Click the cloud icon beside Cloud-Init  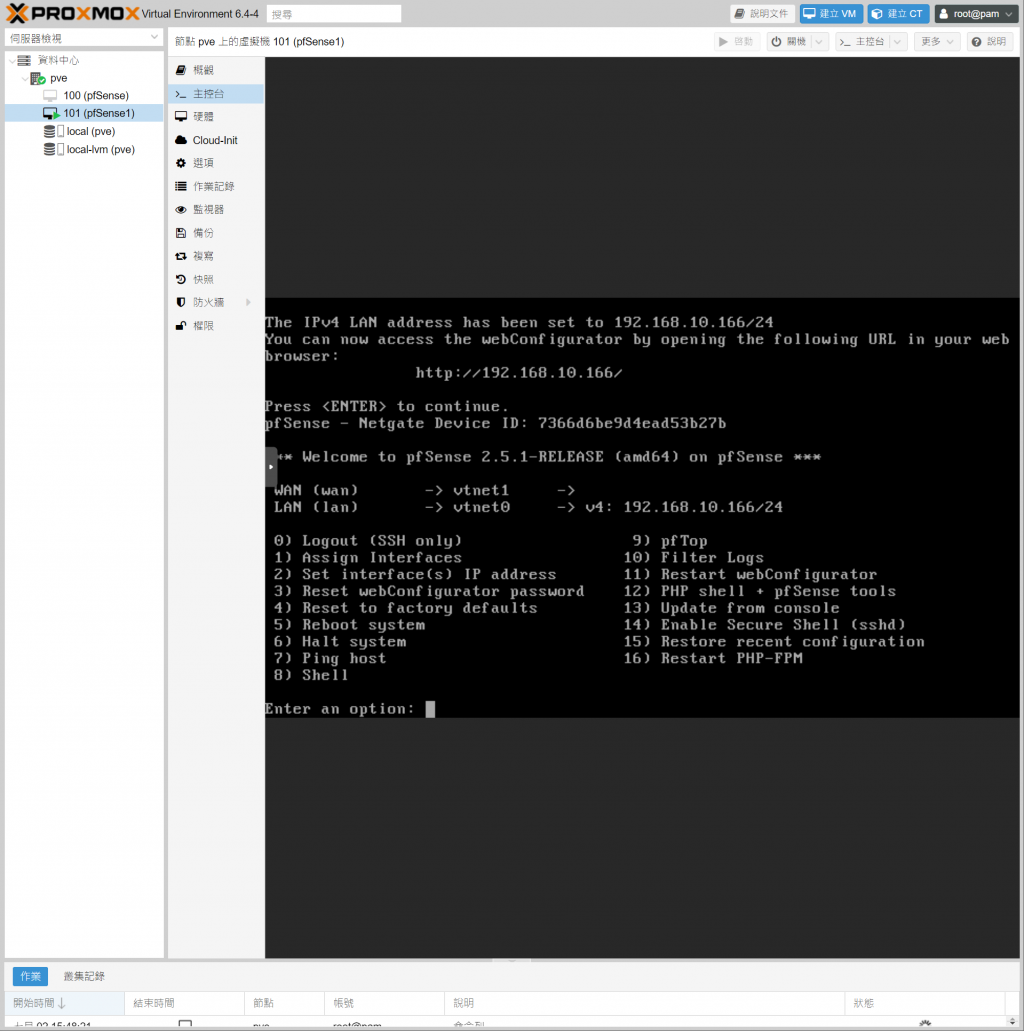coord(181,140)
